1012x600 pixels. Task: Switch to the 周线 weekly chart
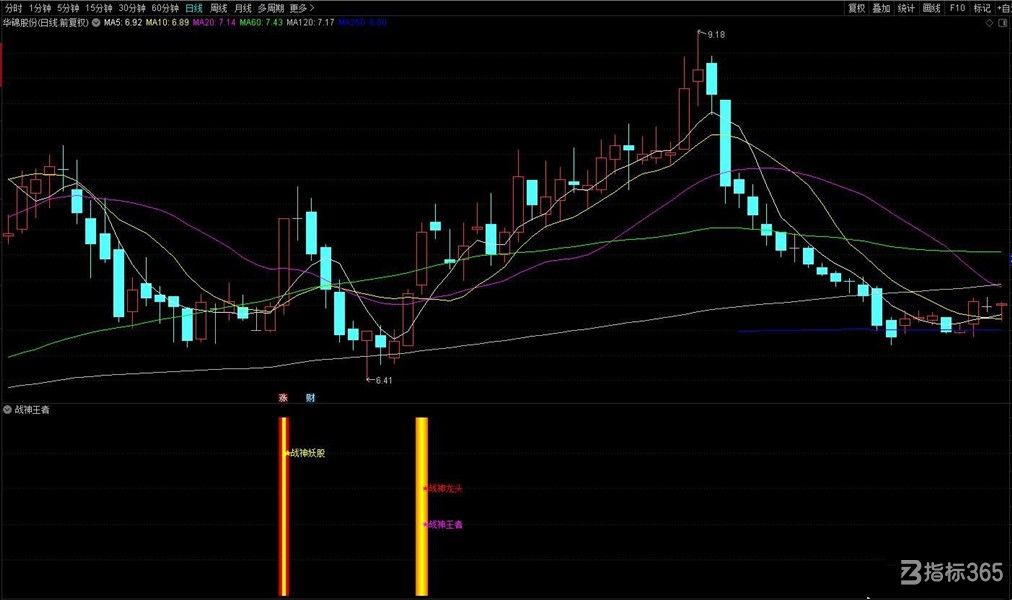click(x=219, y=8)
